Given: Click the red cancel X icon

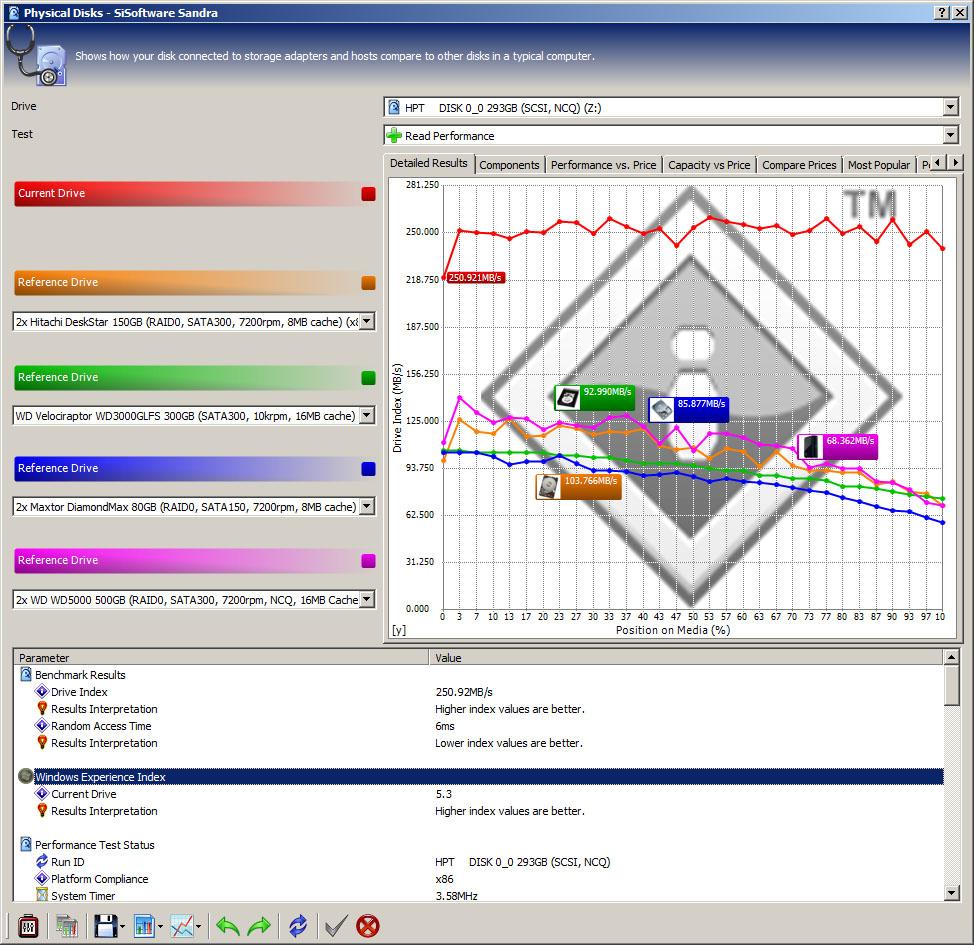Looking at the screenshot, I should coord(368,926).
